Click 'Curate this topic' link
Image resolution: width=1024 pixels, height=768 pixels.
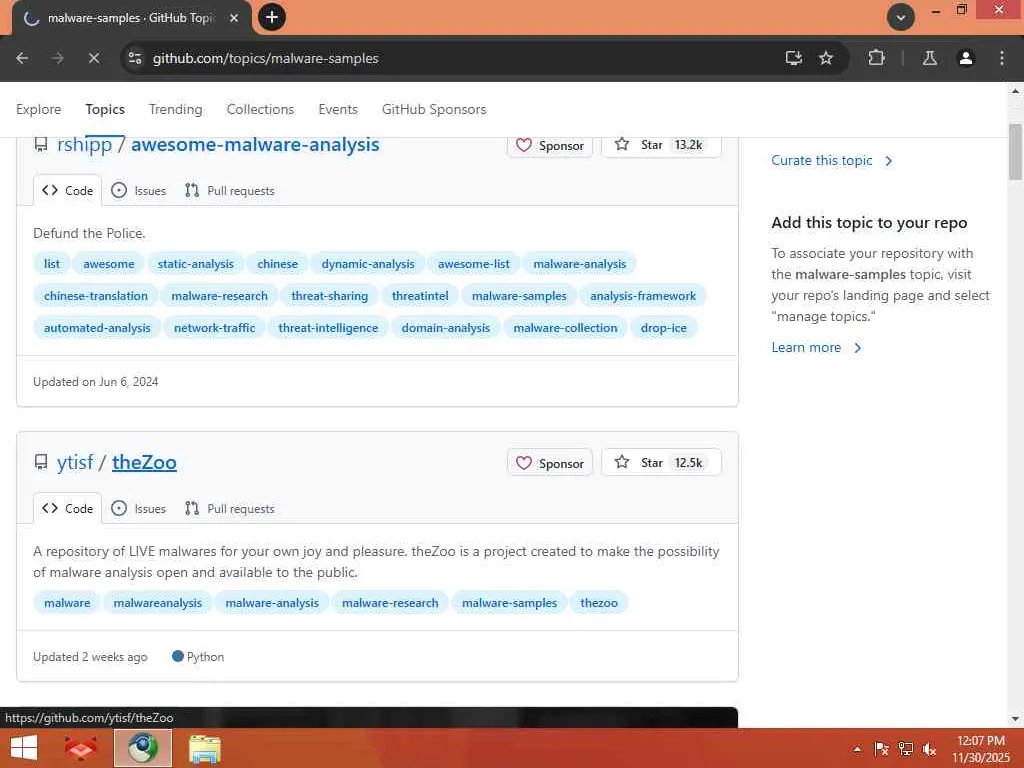(831, 161)
